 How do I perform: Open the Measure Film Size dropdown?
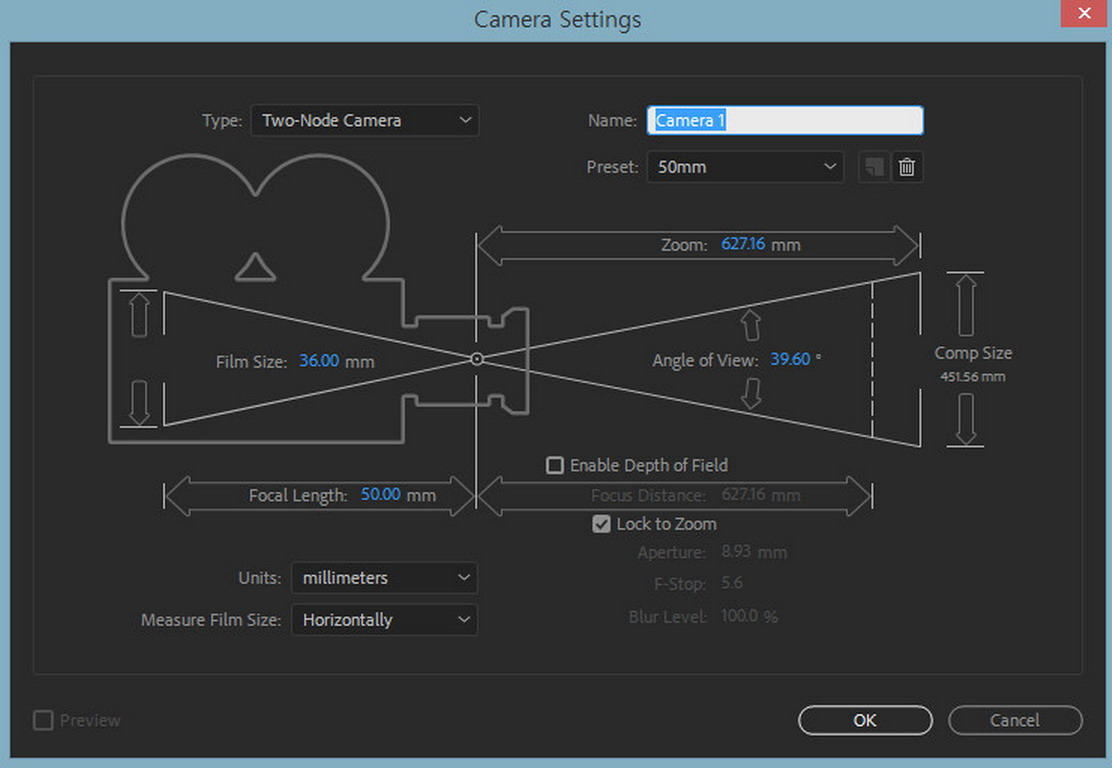click(x=384, y=620)
